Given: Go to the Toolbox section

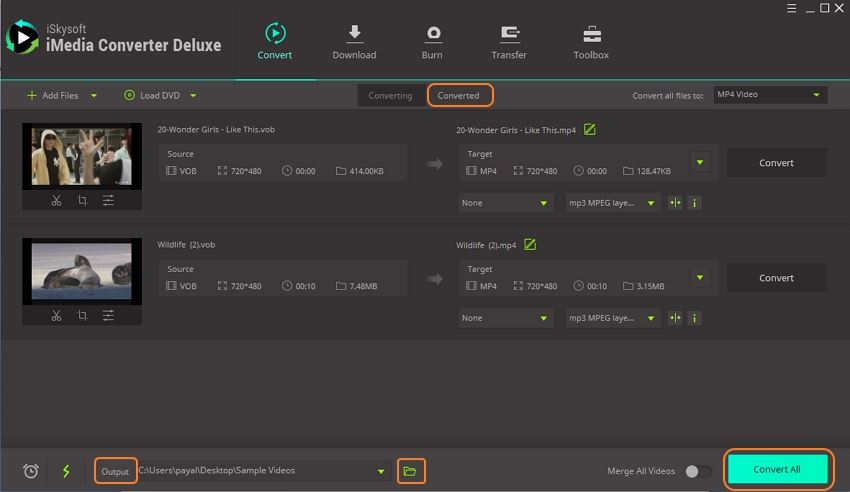Looking at the screenshot, I should (x=591, y=42).
